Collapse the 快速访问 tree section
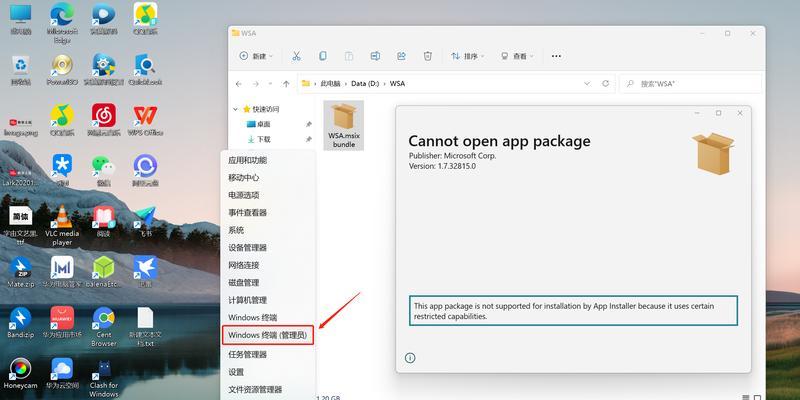Screen dimensions: 800x400 [x=236, y=109]
